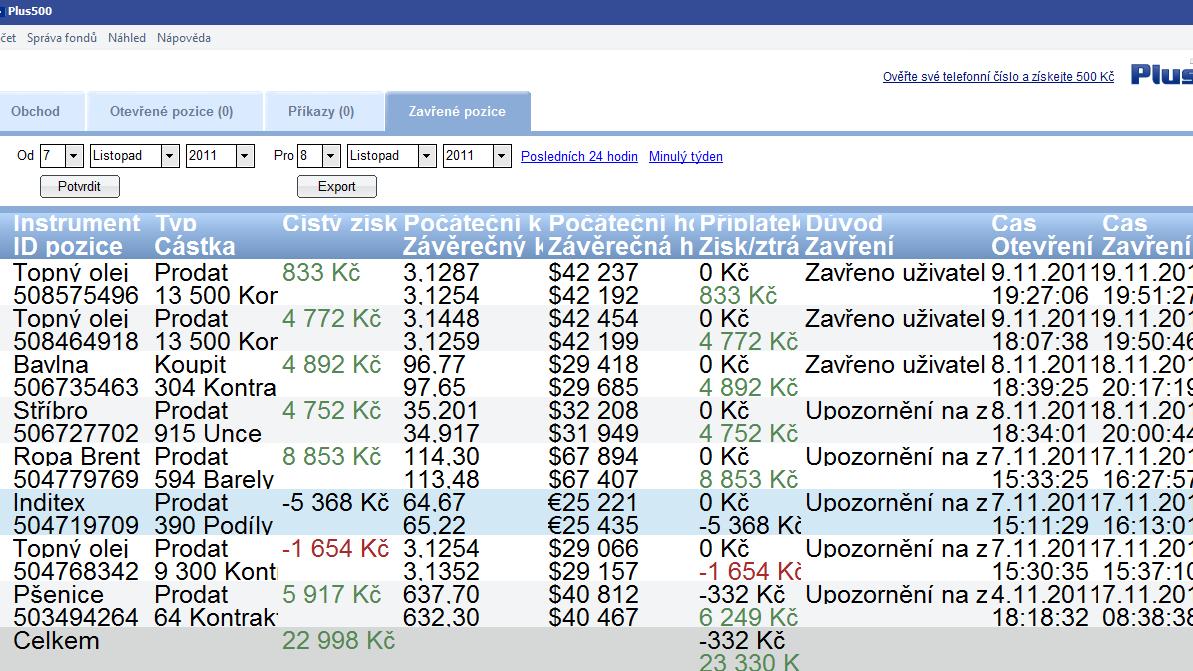1193x671 pixels.
Task: Click the Export button
Action: tap(336, 186)
